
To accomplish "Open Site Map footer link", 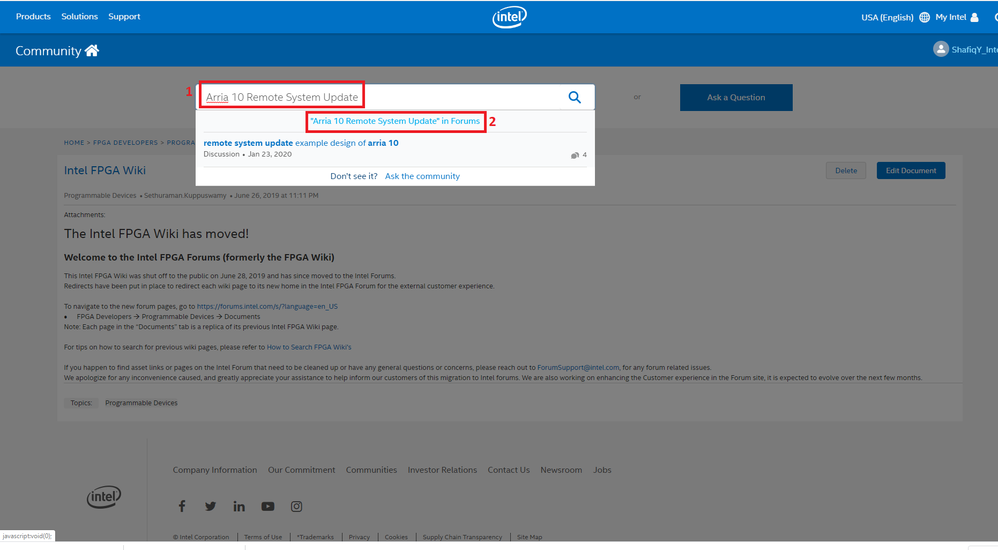I will click(x=530, y=537).
